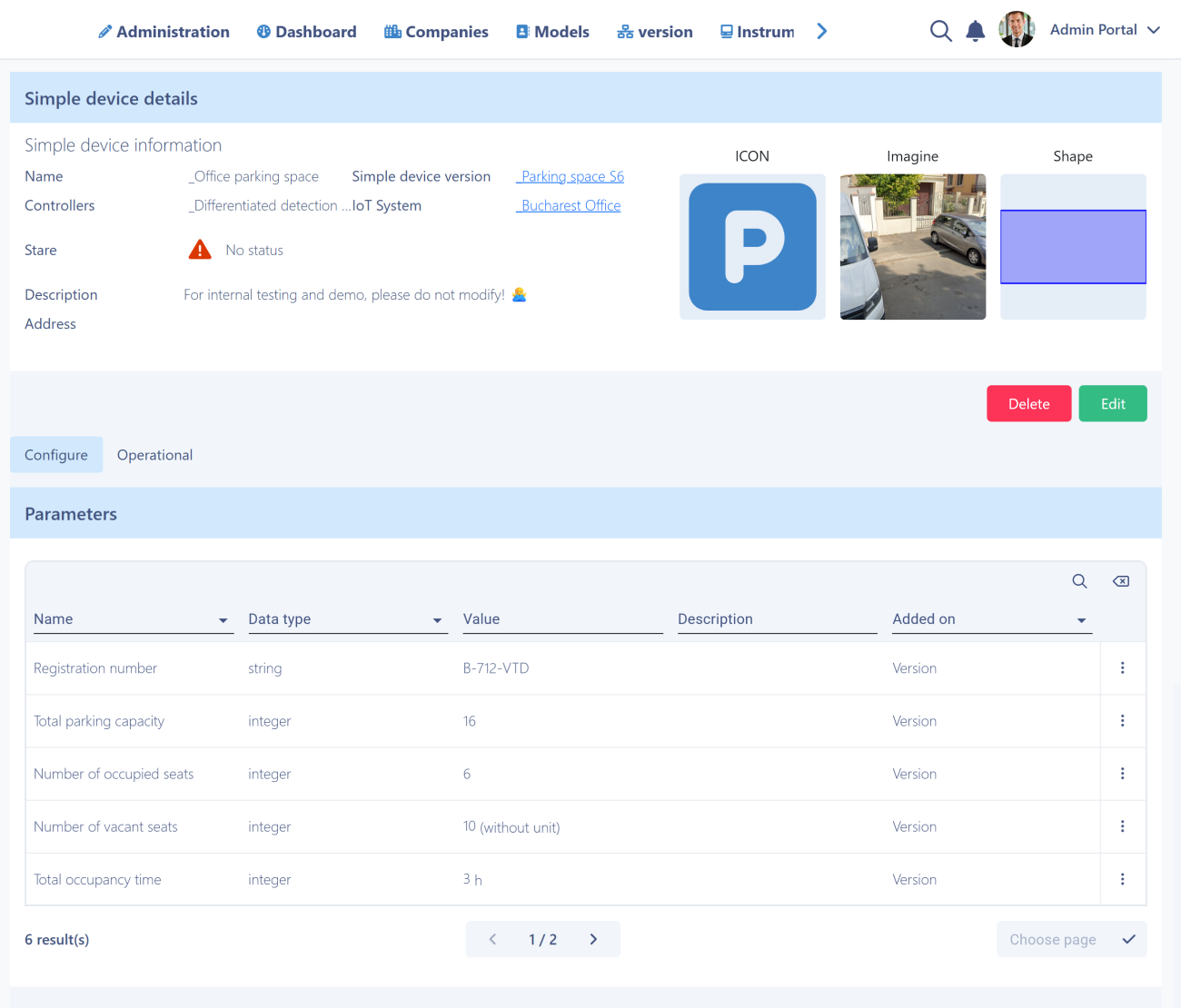
Task: Select the Companies menu icon
Action: point(392,31)
